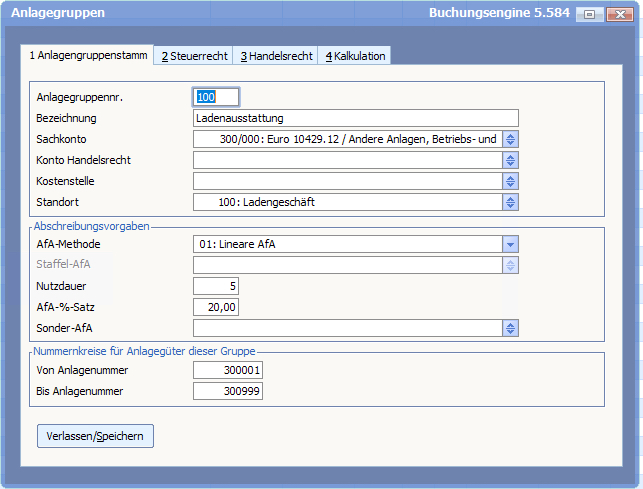Open the Sachkonto lookup spinner
This screenshot has width=643, height=489.
tap(511, 139)
